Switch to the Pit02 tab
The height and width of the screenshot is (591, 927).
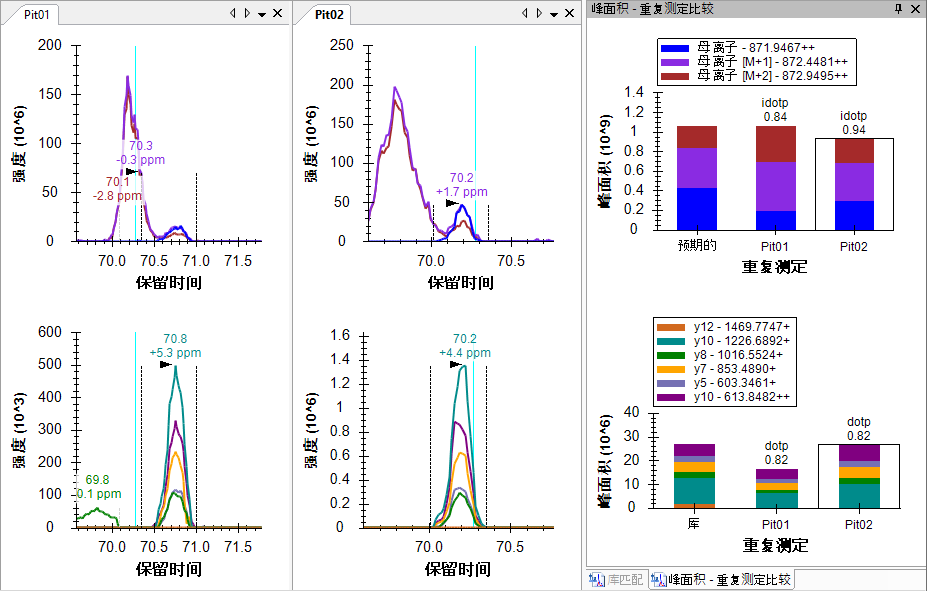(x=330, y=14)
